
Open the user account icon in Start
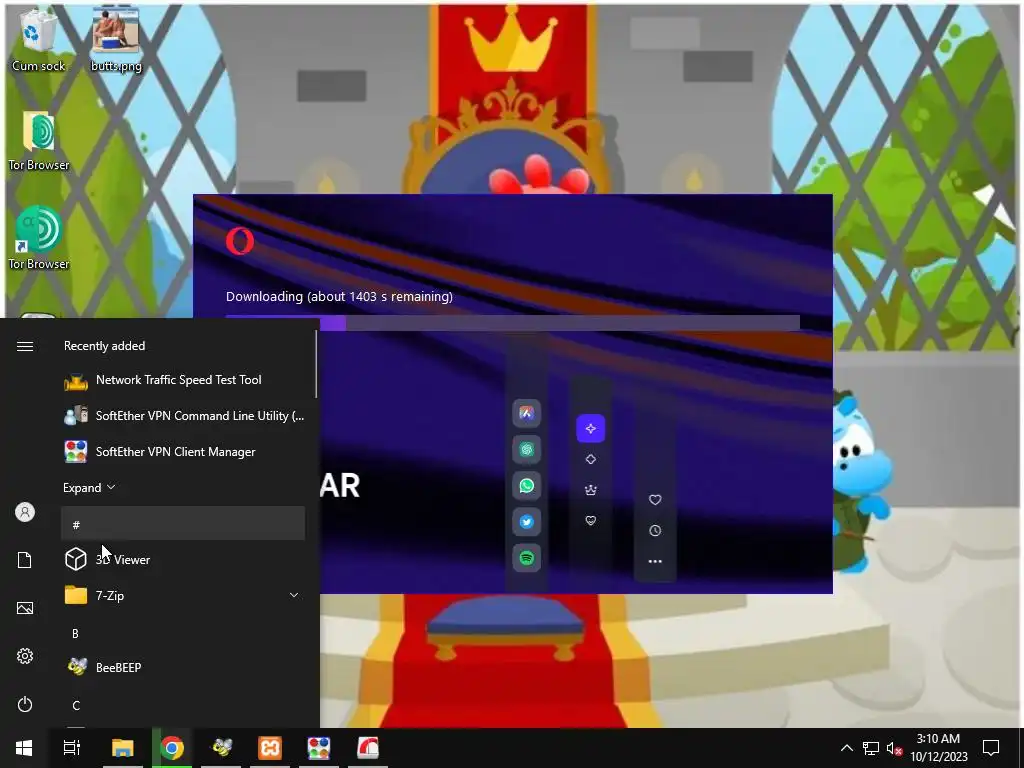click(x=25, y=512)
